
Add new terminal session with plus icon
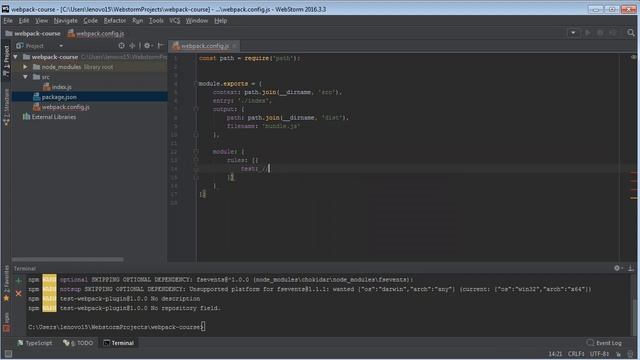[18, 280]
